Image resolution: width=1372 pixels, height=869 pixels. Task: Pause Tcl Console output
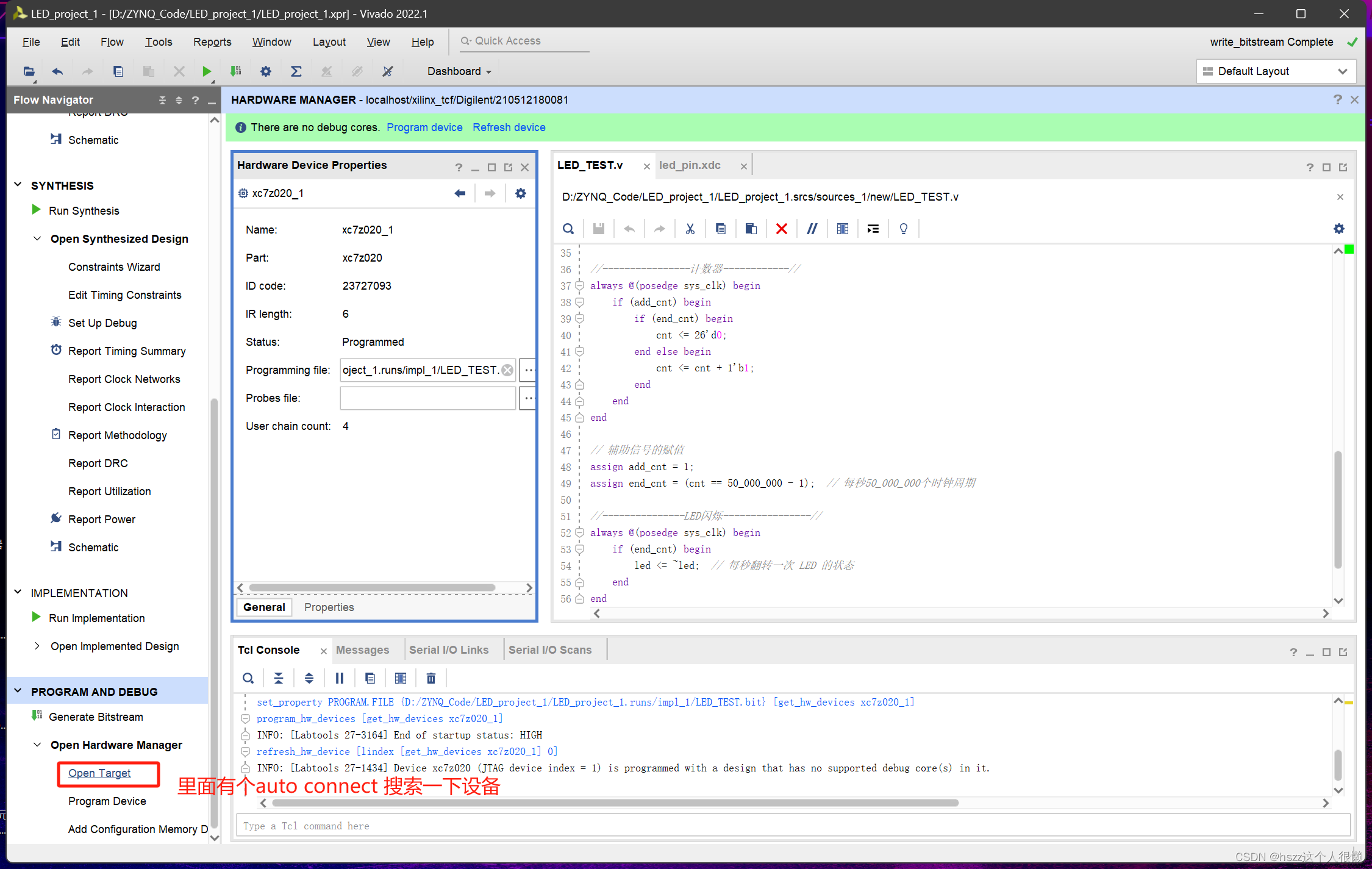click(340, 678)
